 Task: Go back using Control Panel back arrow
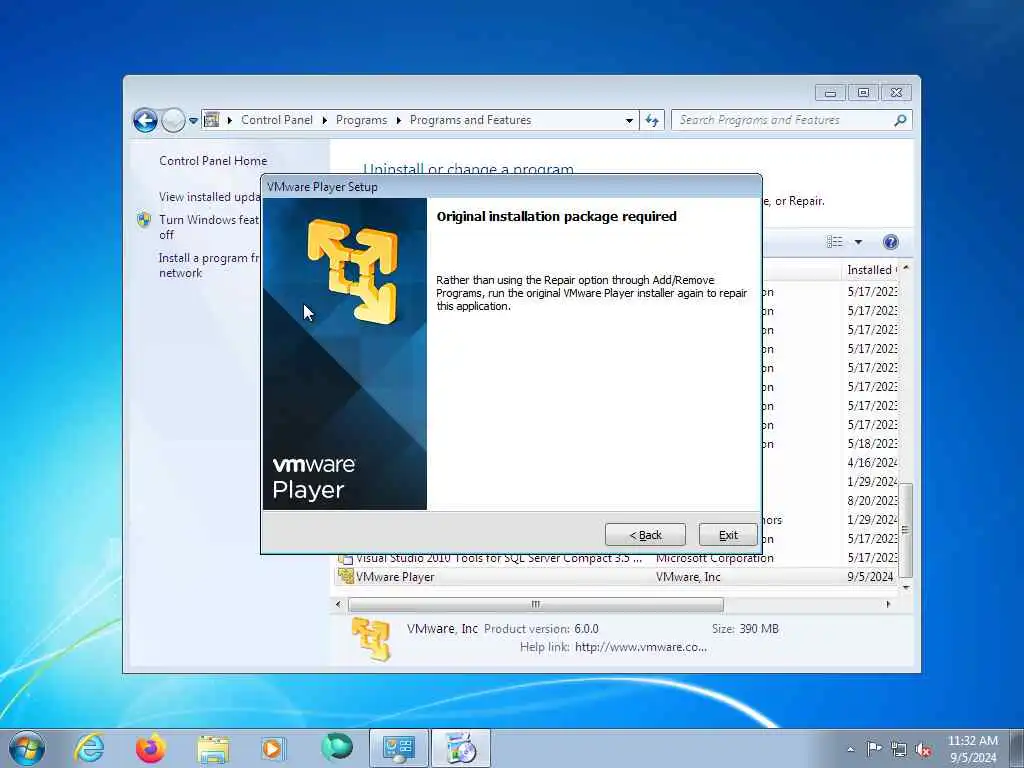[x=145, y=120]
